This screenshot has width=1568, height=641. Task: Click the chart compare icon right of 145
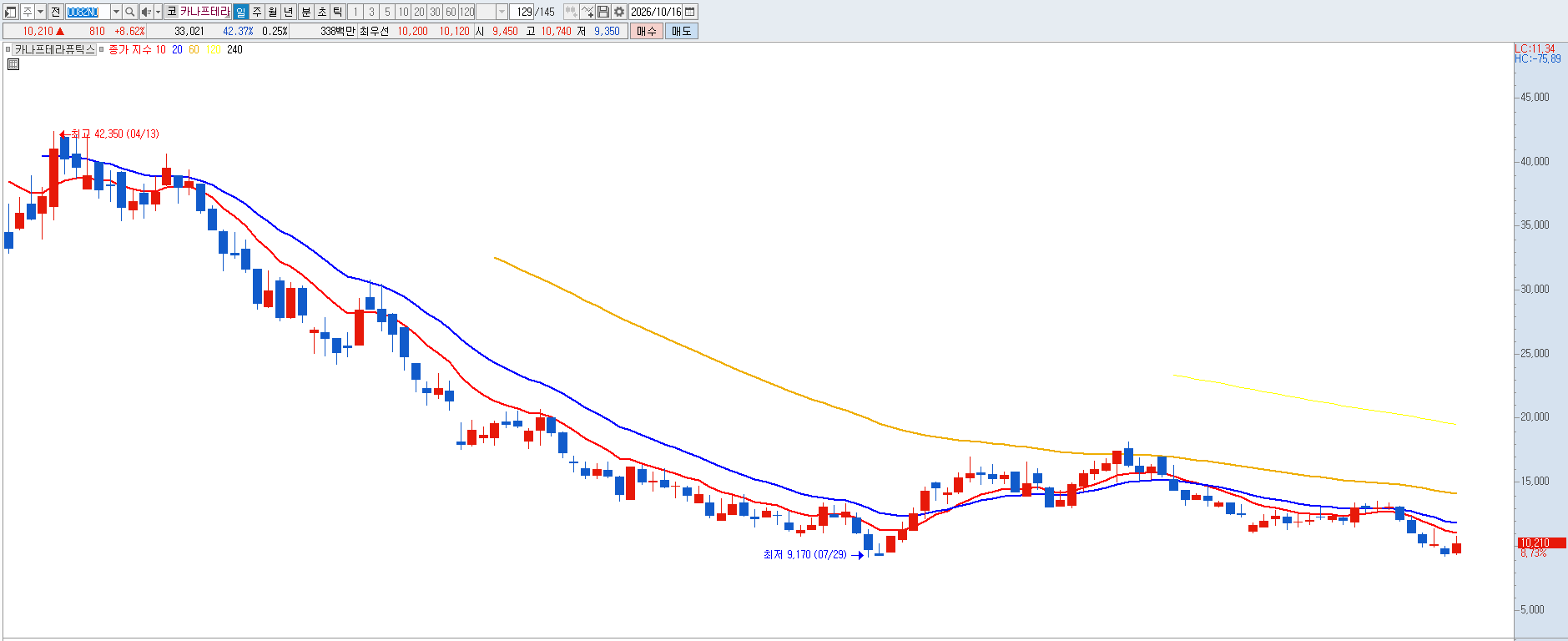pos(571,12)
